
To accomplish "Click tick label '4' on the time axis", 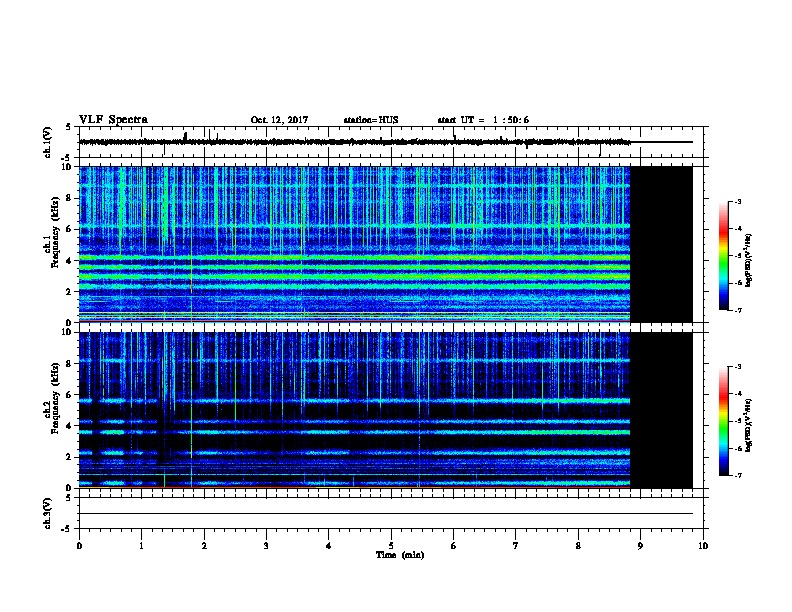I will pyautogui.click(x=329, y=546).
